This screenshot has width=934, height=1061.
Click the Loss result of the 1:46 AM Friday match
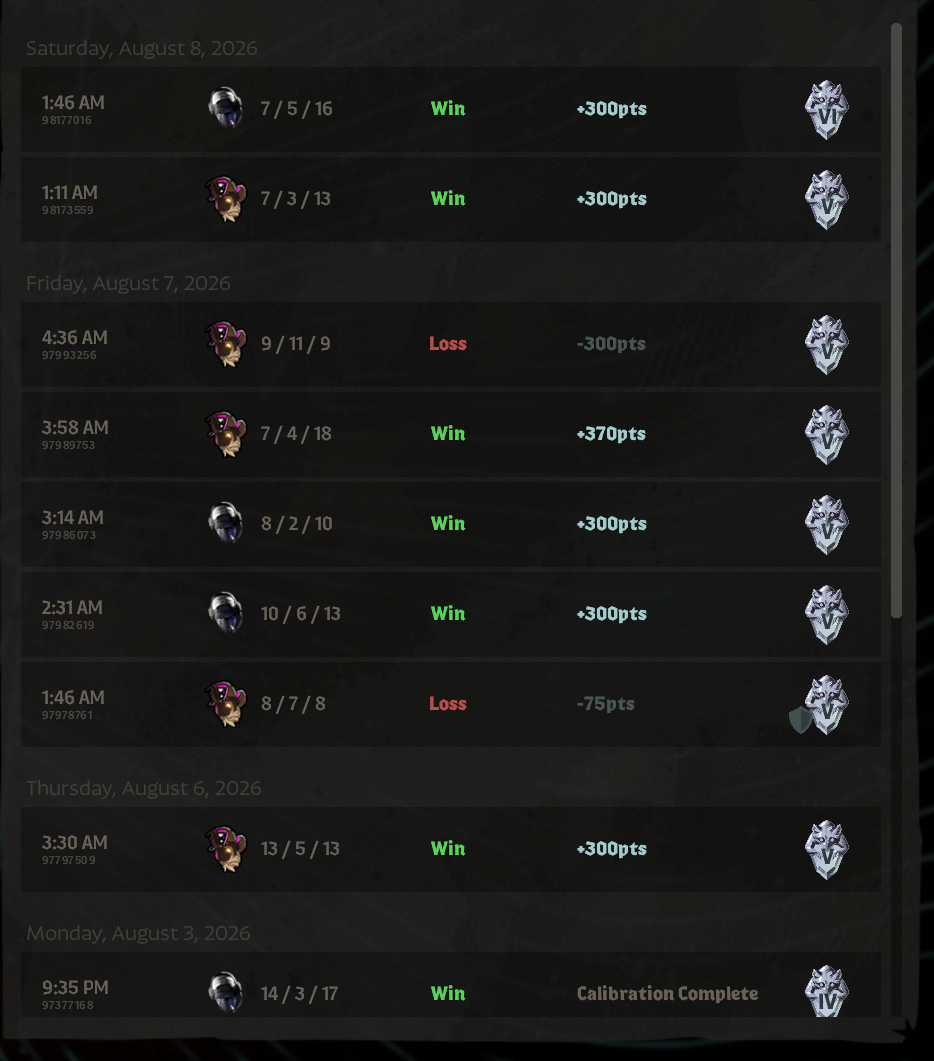click(447, 703)
